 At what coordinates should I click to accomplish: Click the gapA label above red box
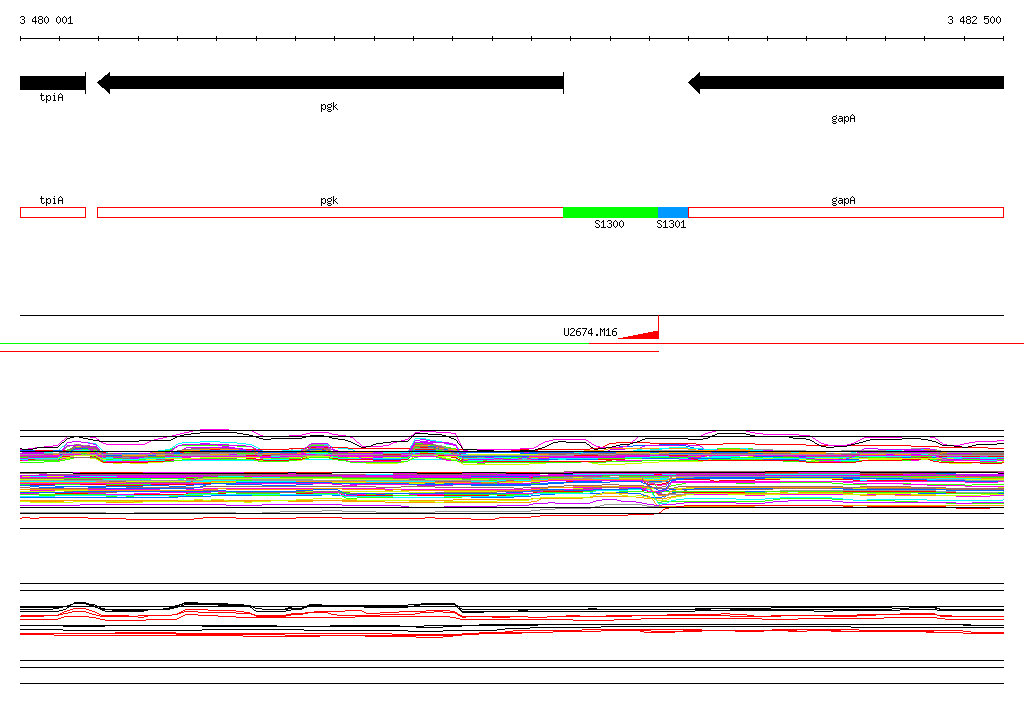coord(843,200)
